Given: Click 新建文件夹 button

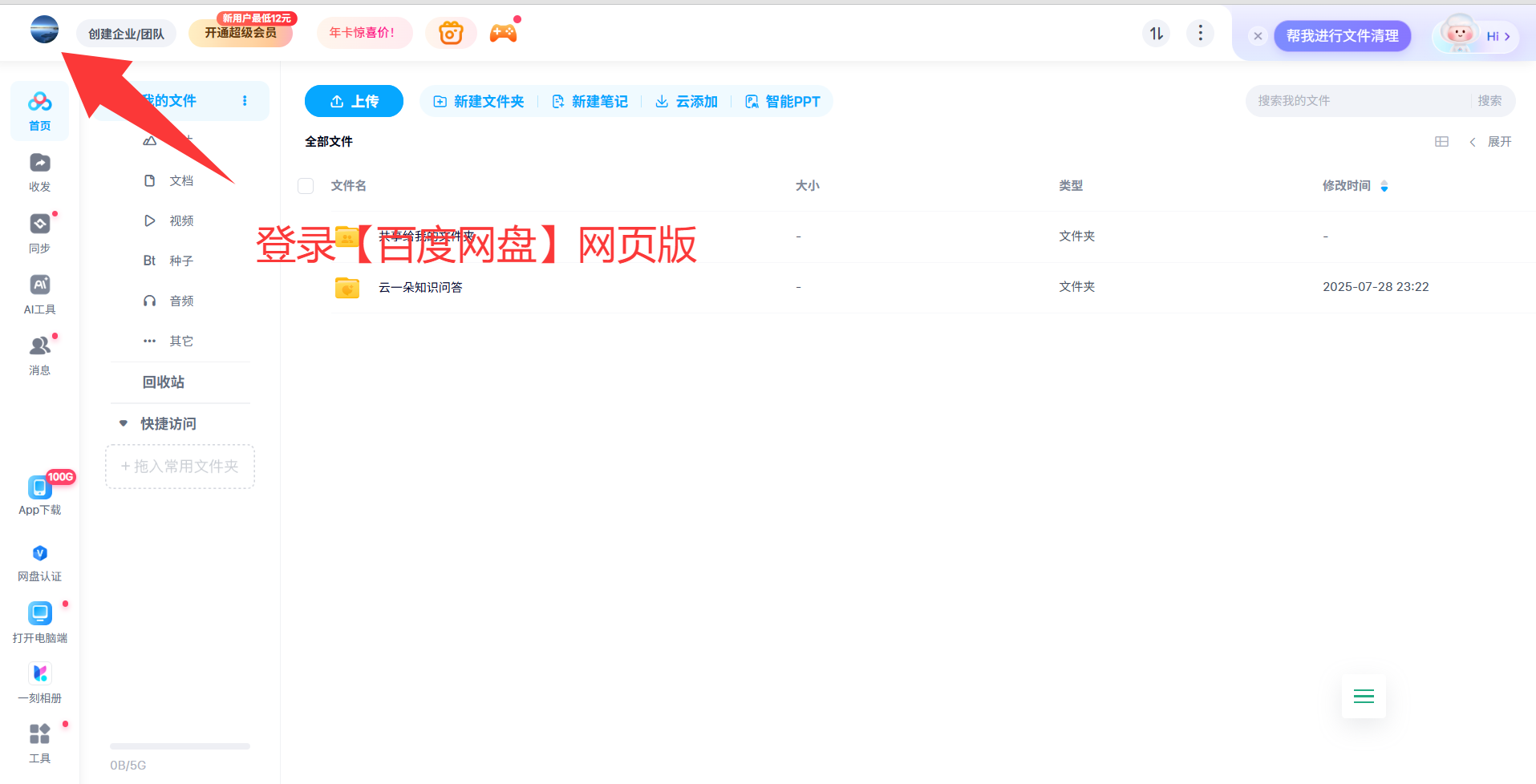Looking at the screenshot, I should point(479,102).
